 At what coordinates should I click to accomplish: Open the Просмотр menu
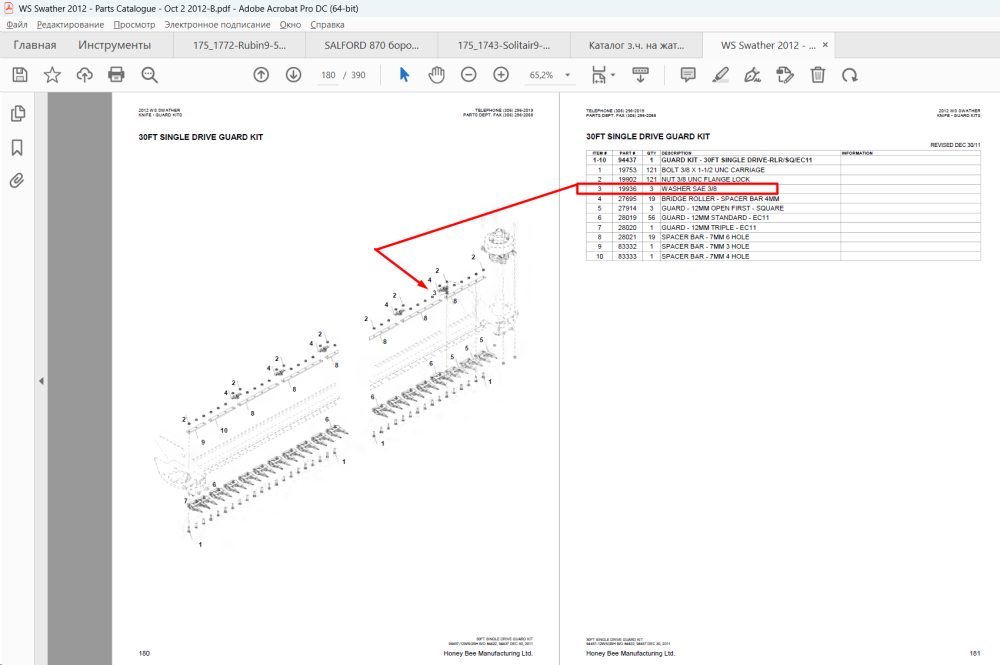[x=134, y=25]
